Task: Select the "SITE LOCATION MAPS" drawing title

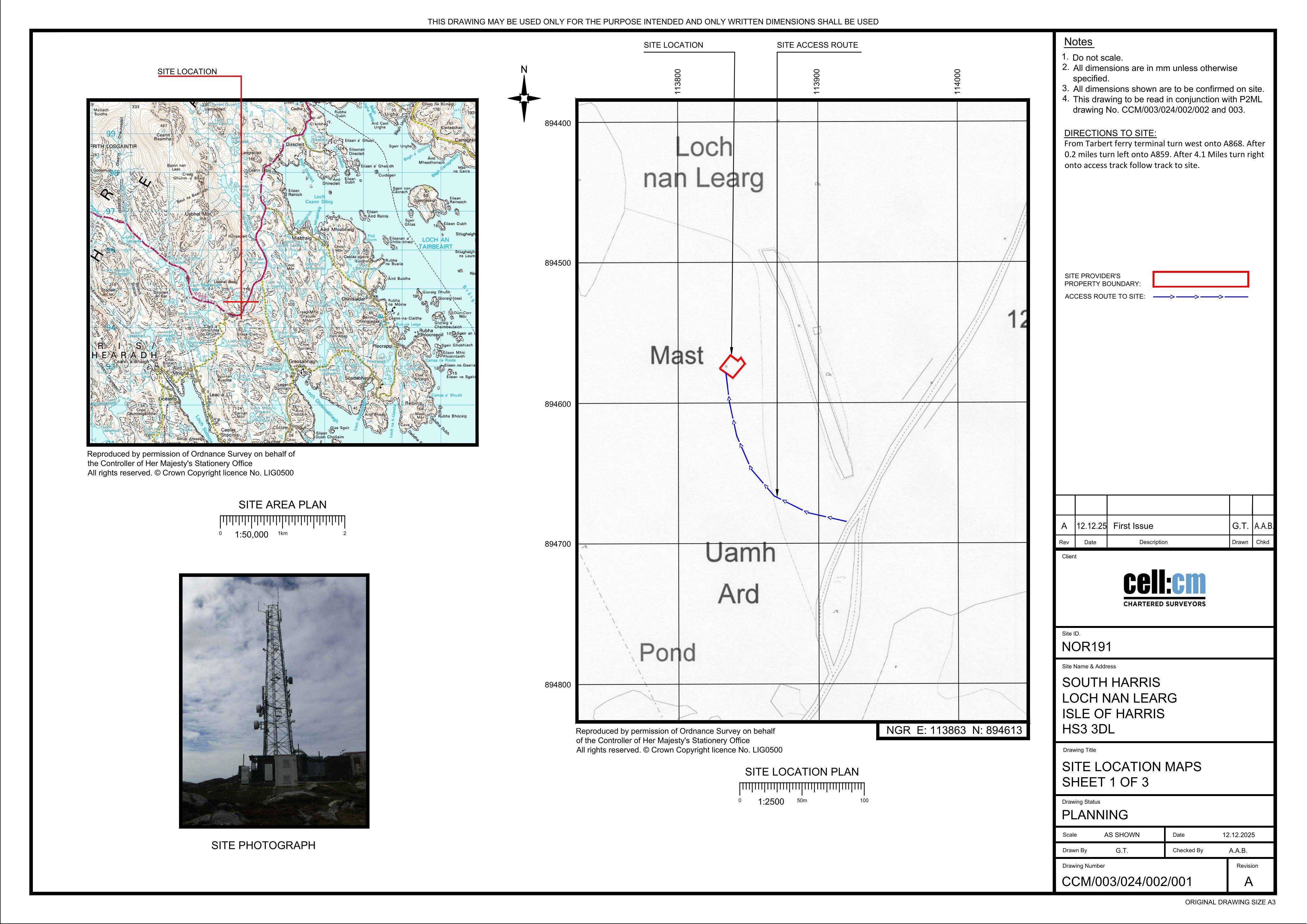Action: [x=1132, y=767]
